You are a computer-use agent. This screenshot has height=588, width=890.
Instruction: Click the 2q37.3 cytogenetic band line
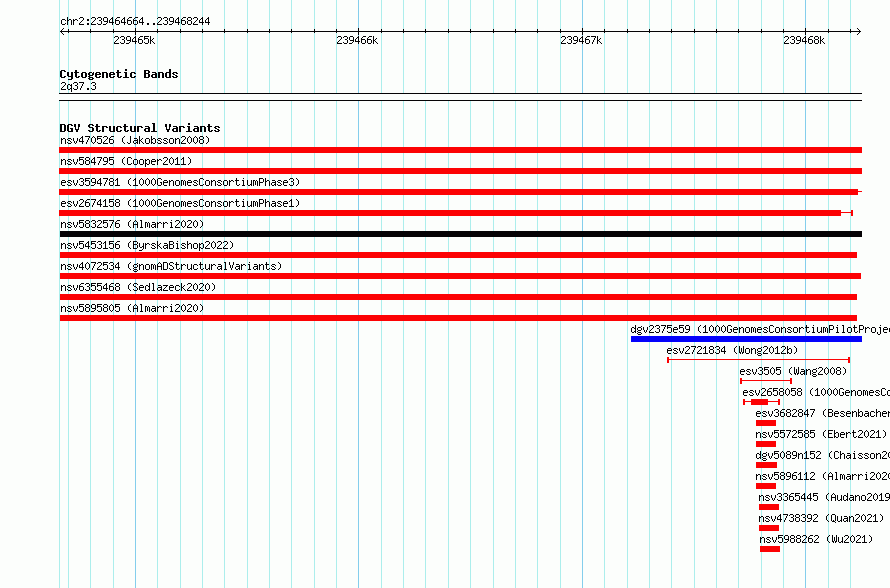click(x=460, y=97)
